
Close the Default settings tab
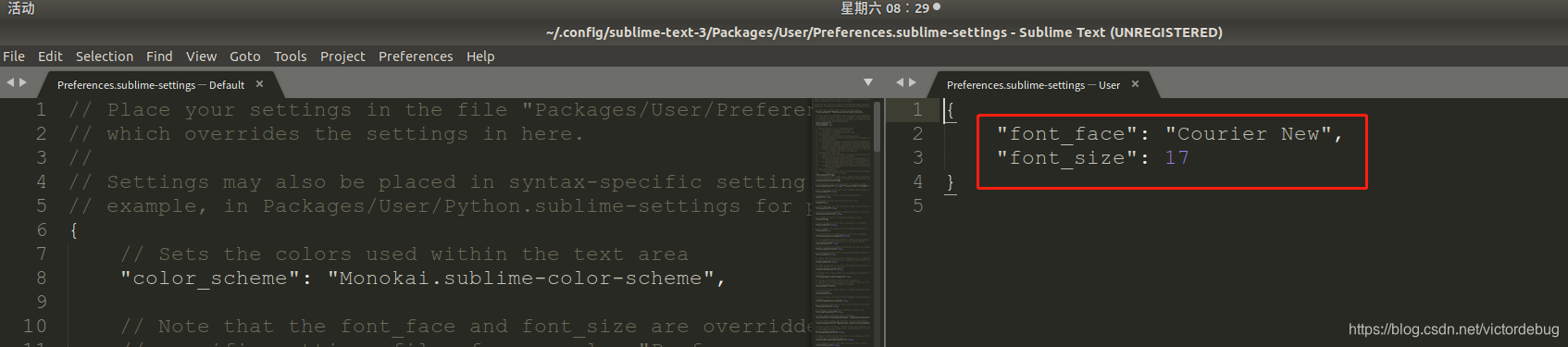[260, 84]
